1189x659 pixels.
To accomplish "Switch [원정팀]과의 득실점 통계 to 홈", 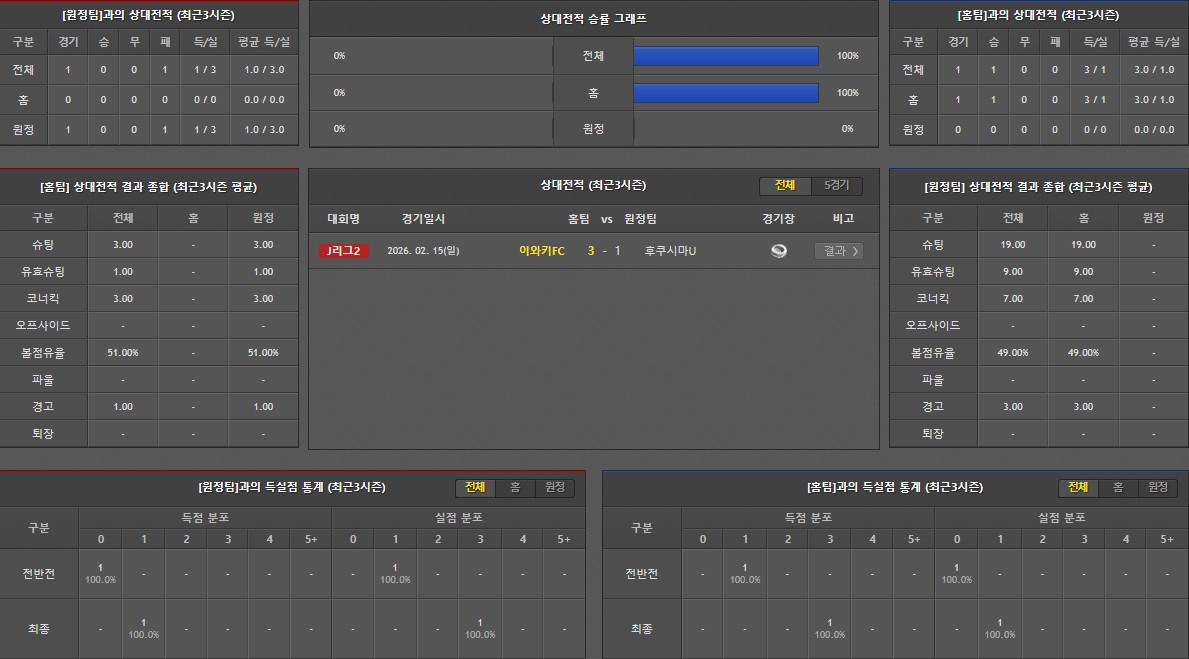I will (515, 487).
